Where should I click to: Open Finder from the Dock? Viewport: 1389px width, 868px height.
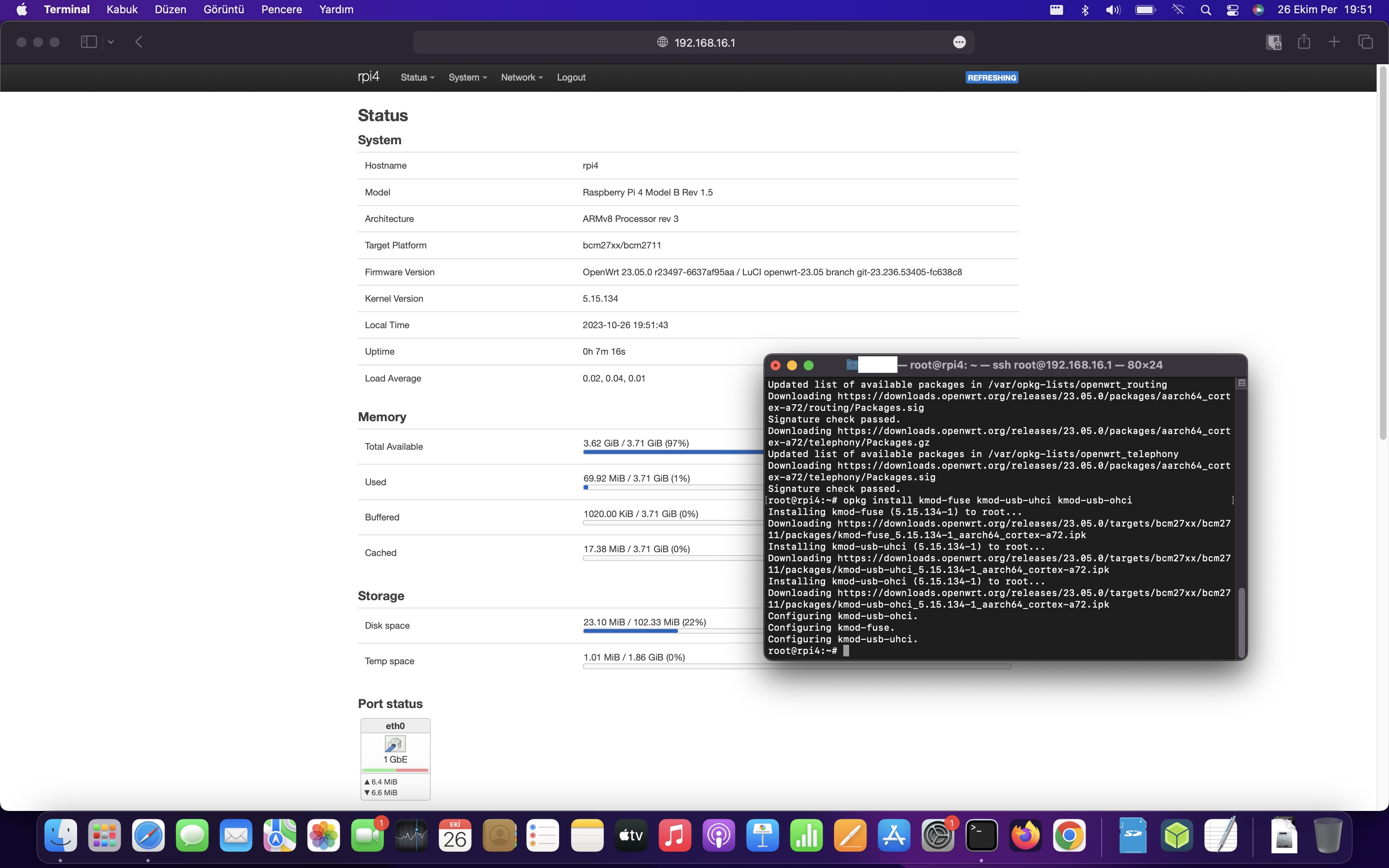60,835
